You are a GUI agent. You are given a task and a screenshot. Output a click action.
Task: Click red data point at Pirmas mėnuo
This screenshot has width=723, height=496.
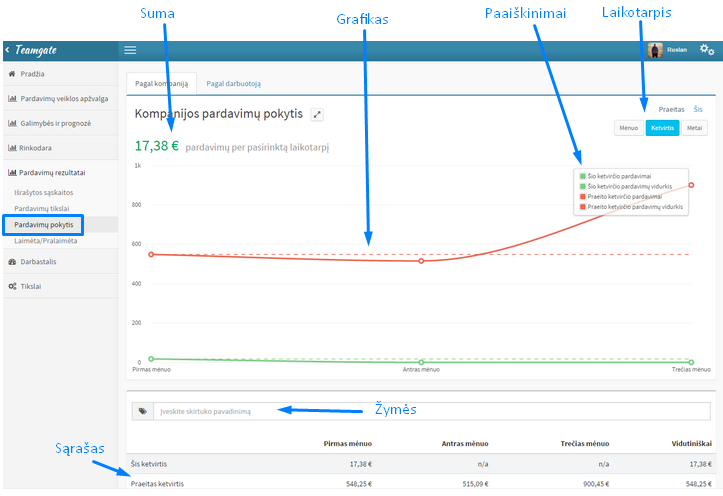pyautogui.click(x=151, y=254)
